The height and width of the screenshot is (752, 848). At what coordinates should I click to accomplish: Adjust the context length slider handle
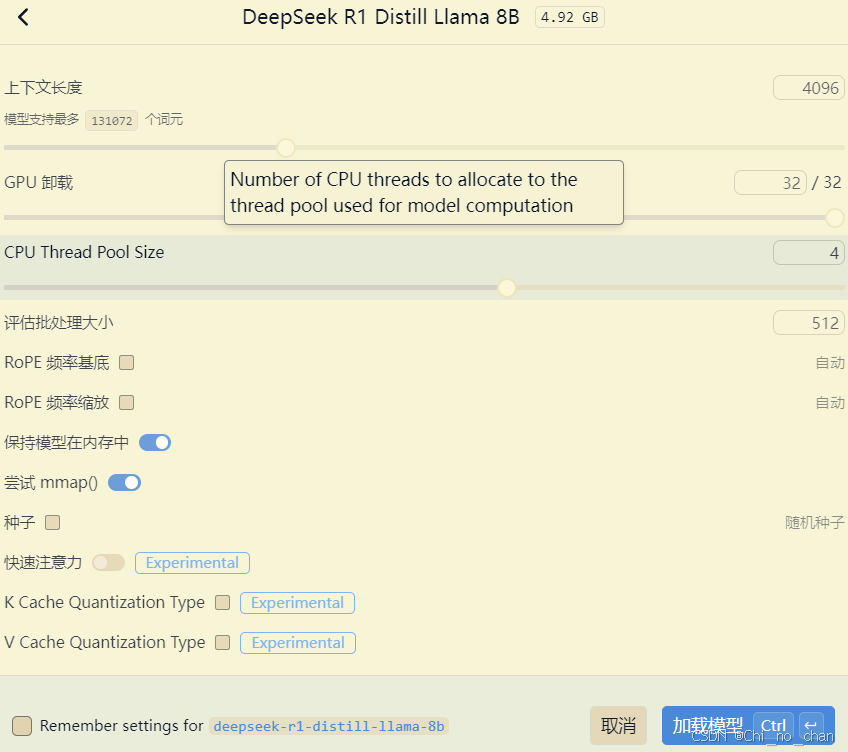(286, 147)
